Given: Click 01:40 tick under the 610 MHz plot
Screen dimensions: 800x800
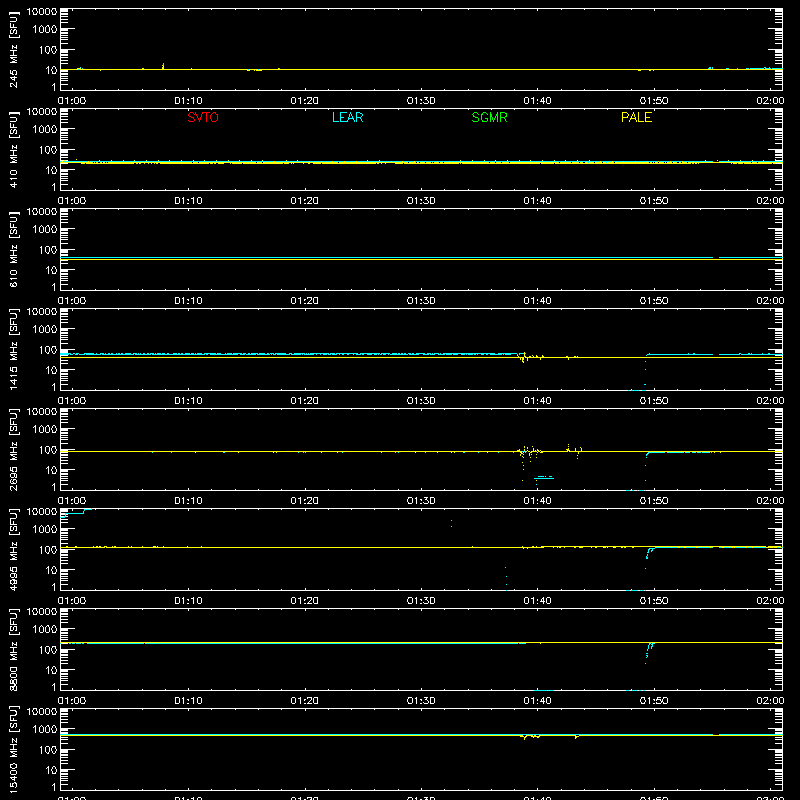Looking at the screenshot, I should pos(537,301).
